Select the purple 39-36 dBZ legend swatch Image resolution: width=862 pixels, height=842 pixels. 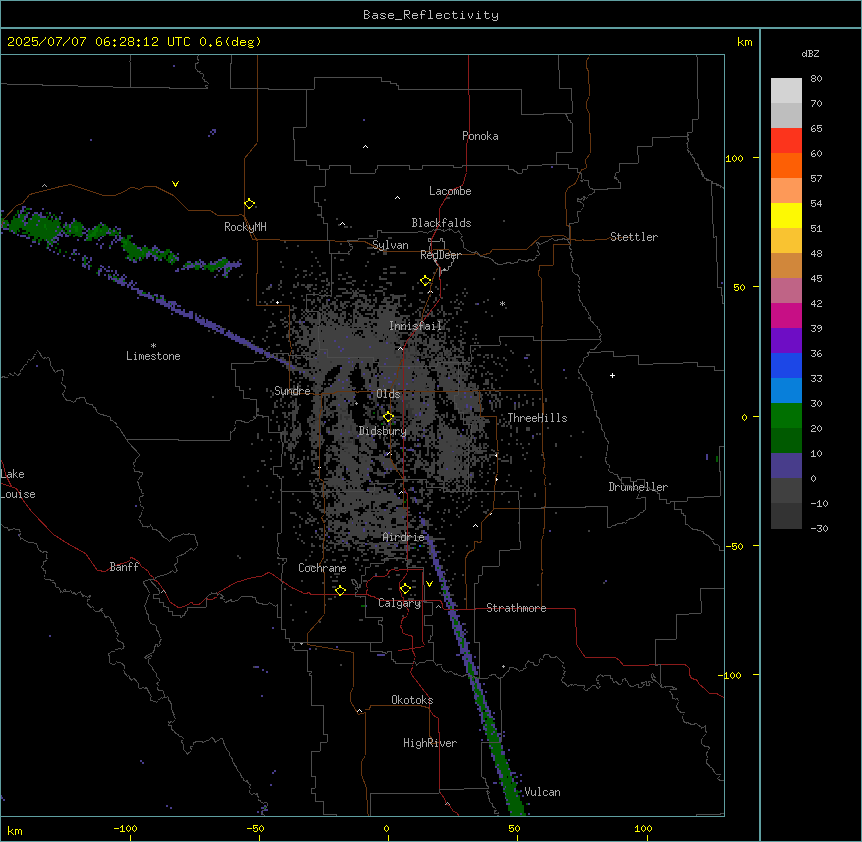coord(786,341)
